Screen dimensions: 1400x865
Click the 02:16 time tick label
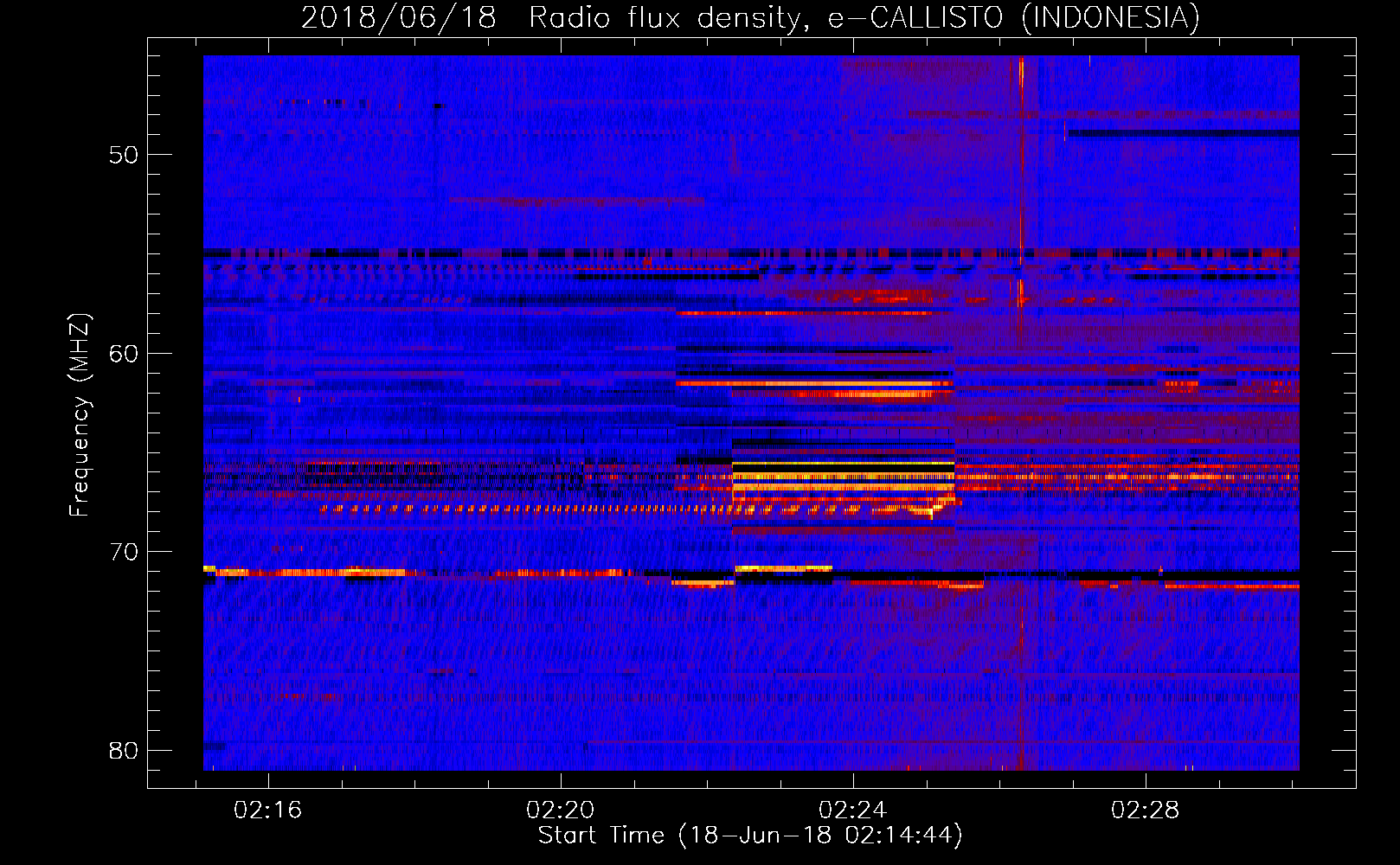coord(267,811)
